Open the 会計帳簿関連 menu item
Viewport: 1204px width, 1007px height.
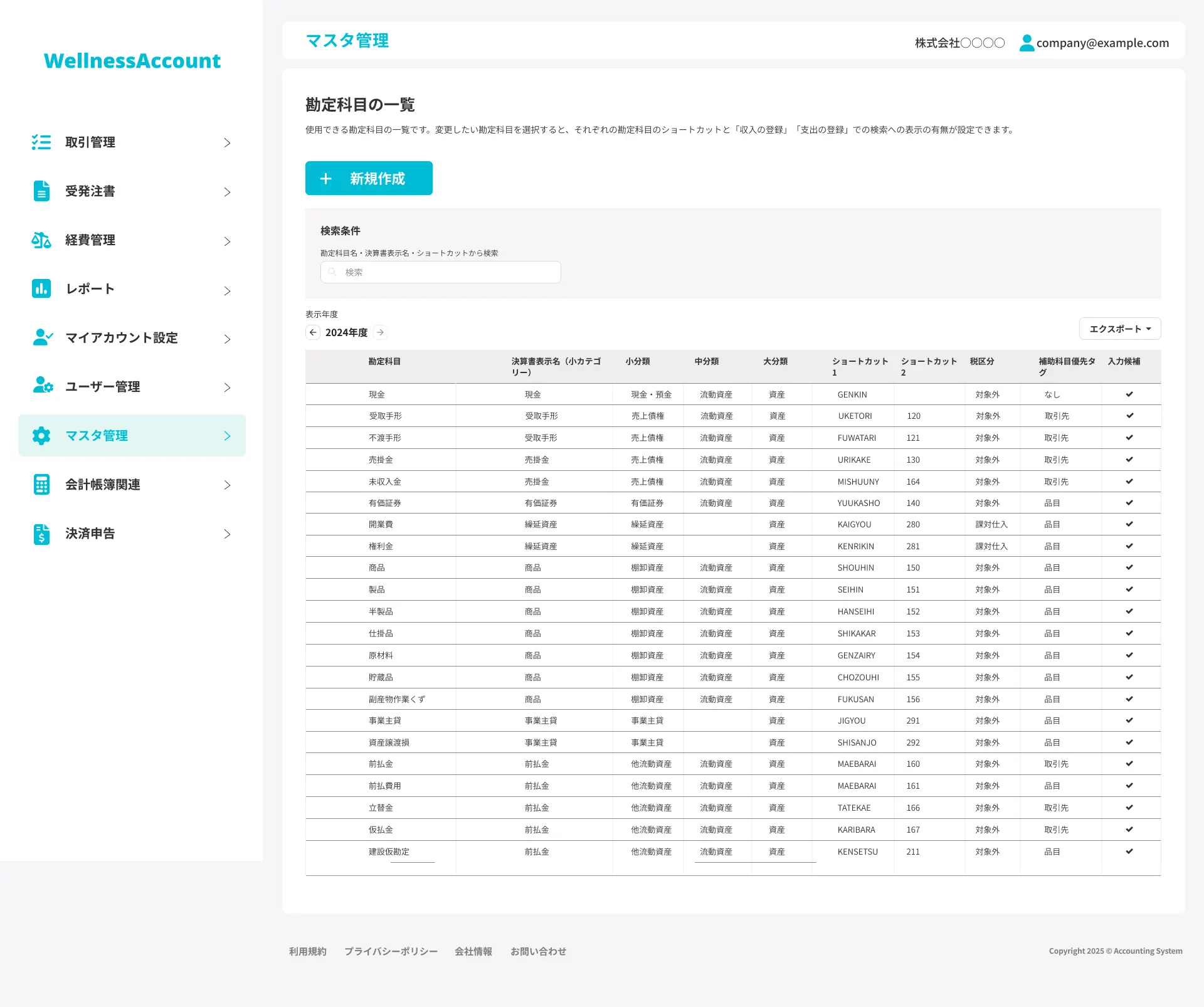tap(103, 485)
